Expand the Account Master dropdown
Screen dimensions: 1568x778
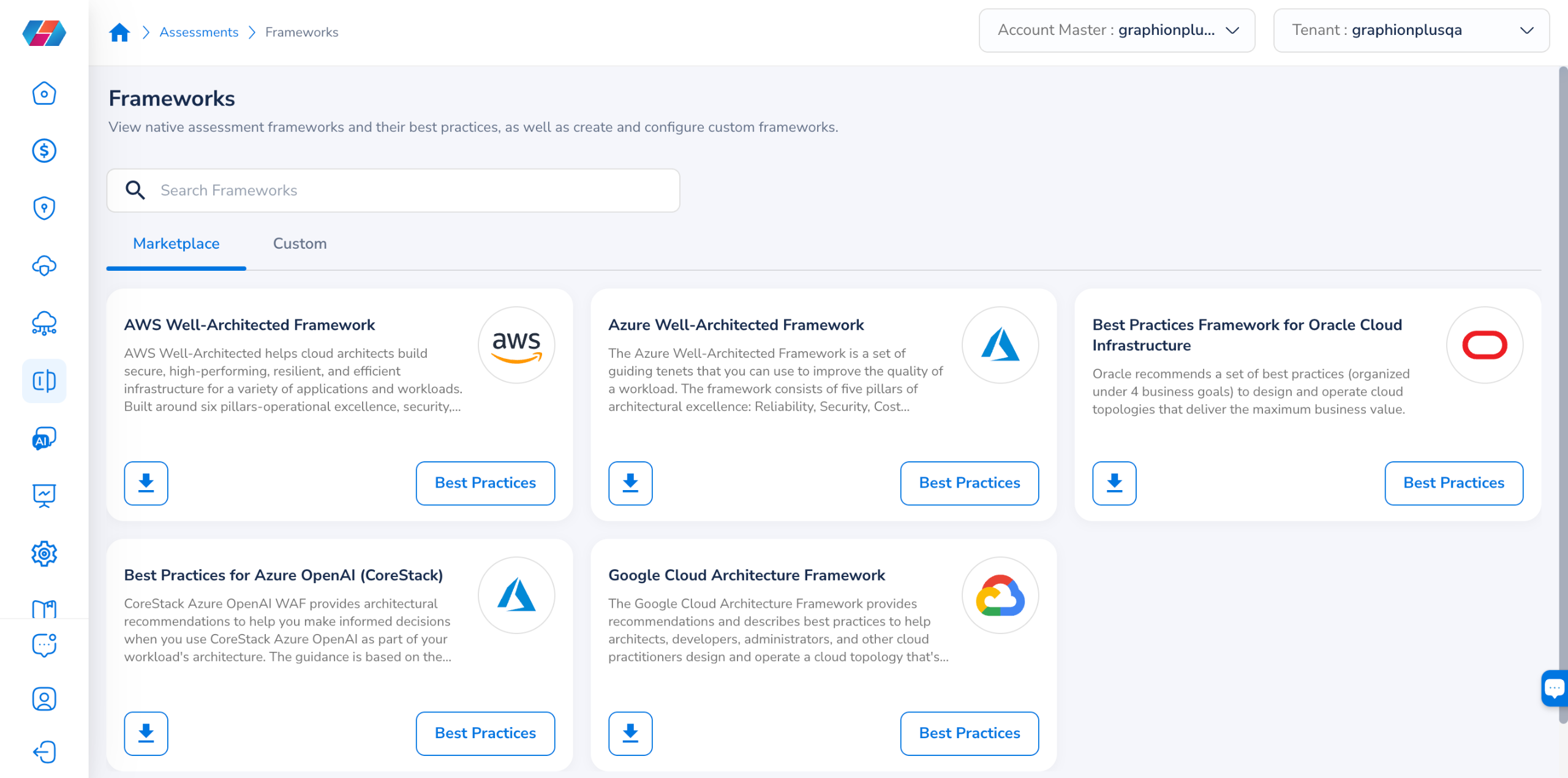pos(1117,30)
